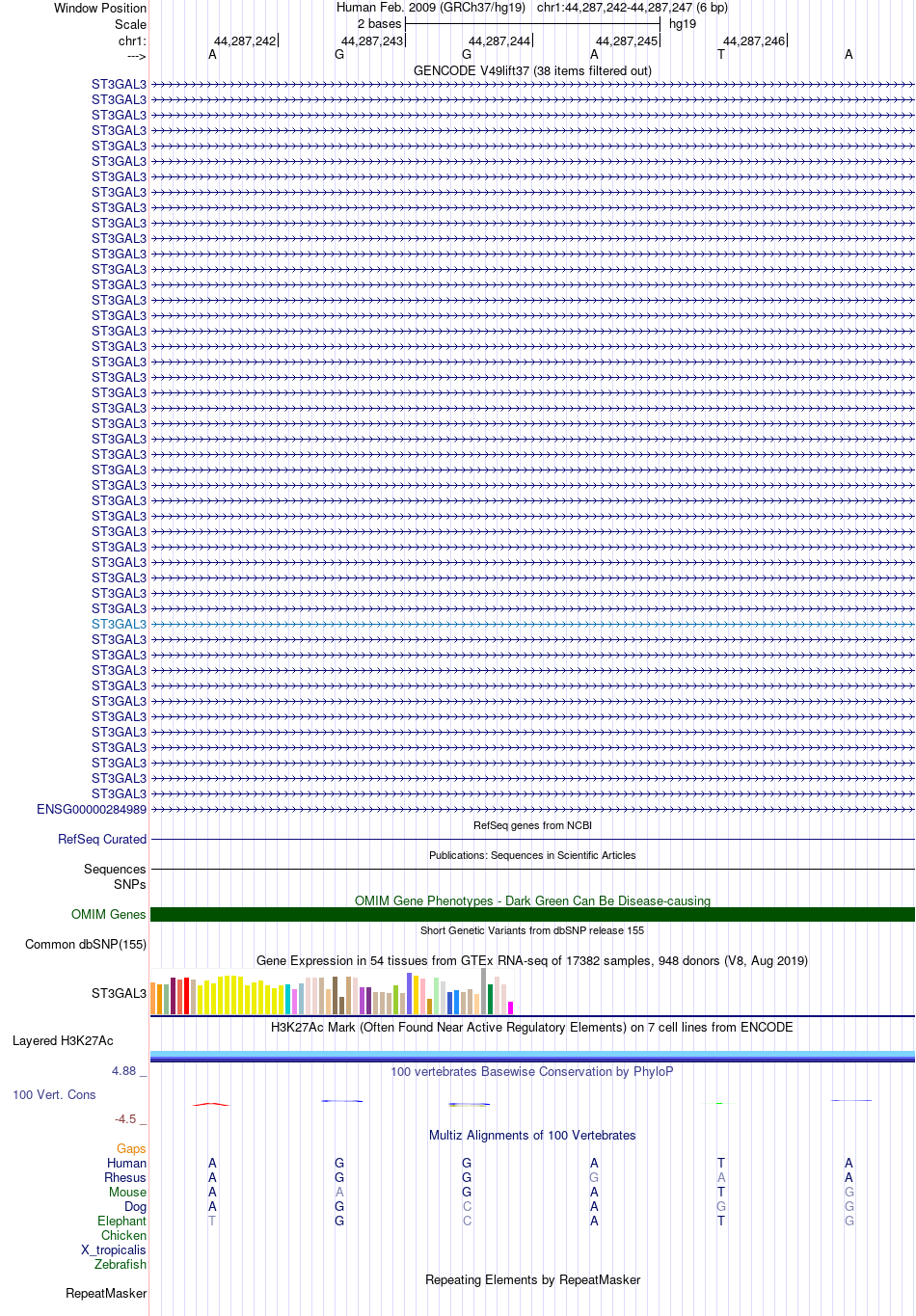Click the T base in the Human row
Screen dimensions: 916x1316
click(721, 1163)
